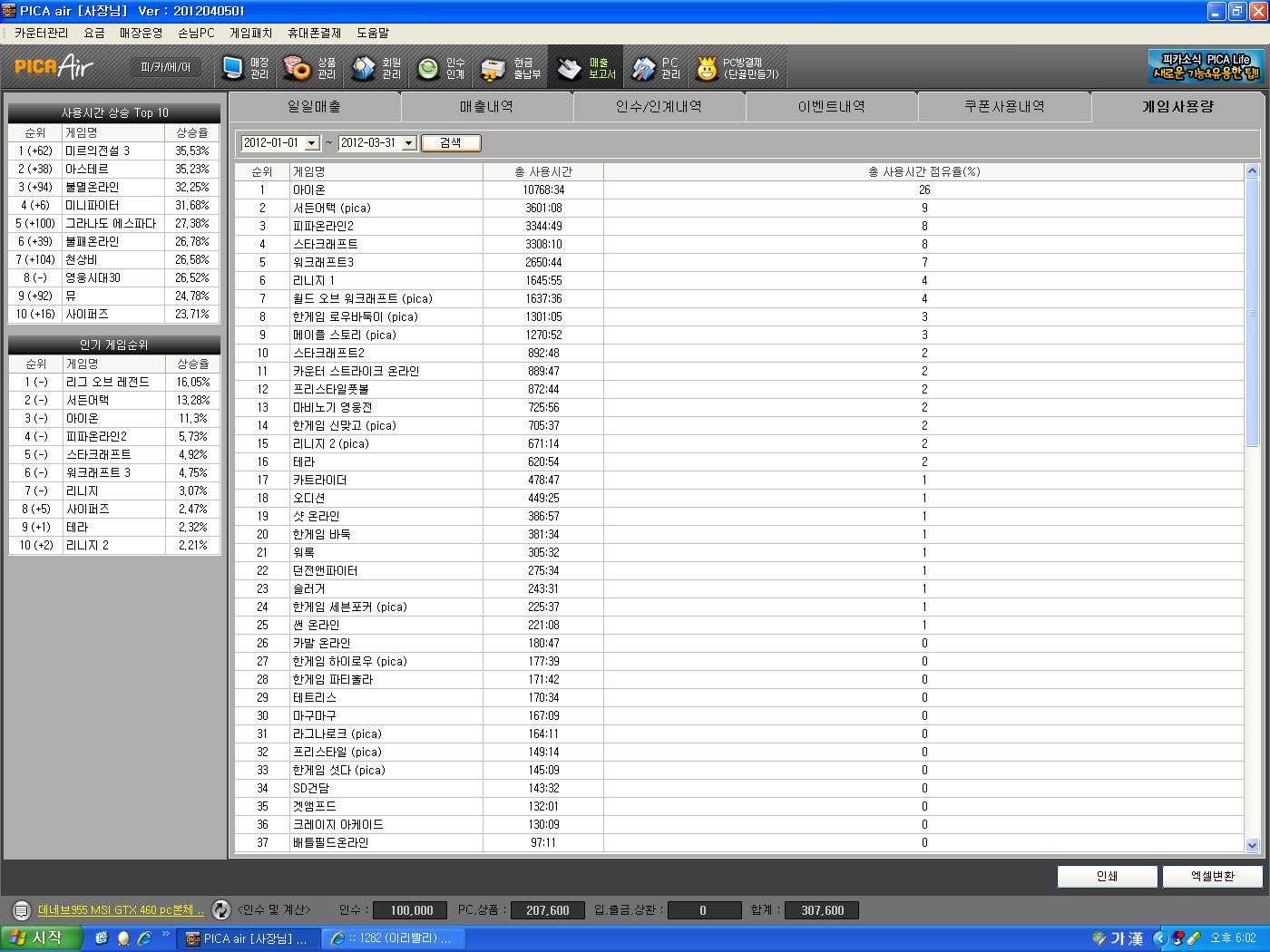
Task: Click the game list vertical scrollbar thumb
Action: click(x=1253, y=312)
